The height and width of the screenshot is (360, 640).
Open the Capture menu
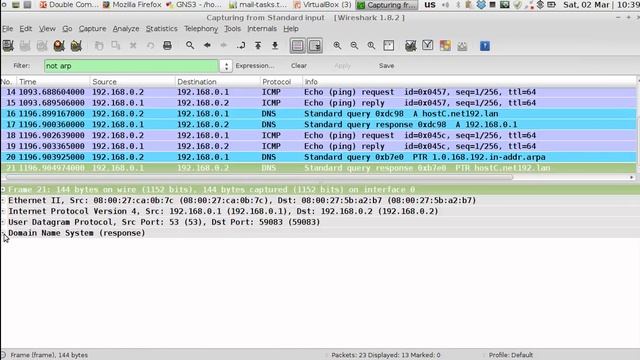point(93,29)
